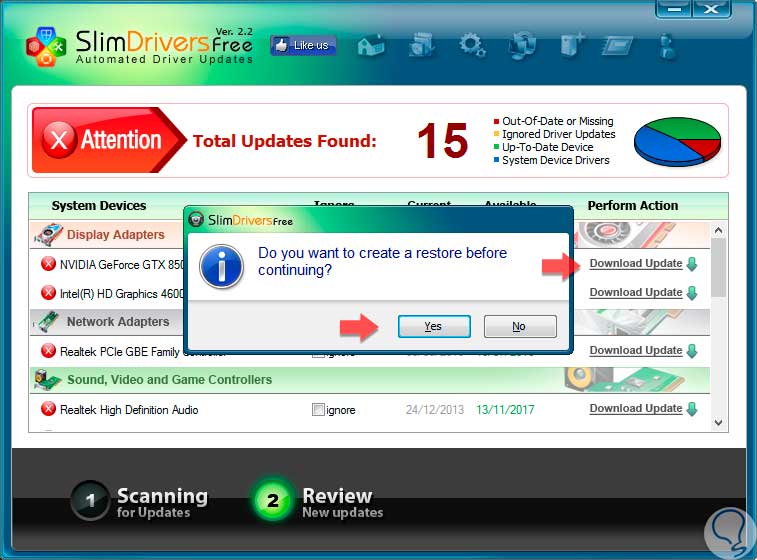757x560 pixels.
Task: Click the Ignored Driver Updates legend entry
Action: [x=554, y=134]
